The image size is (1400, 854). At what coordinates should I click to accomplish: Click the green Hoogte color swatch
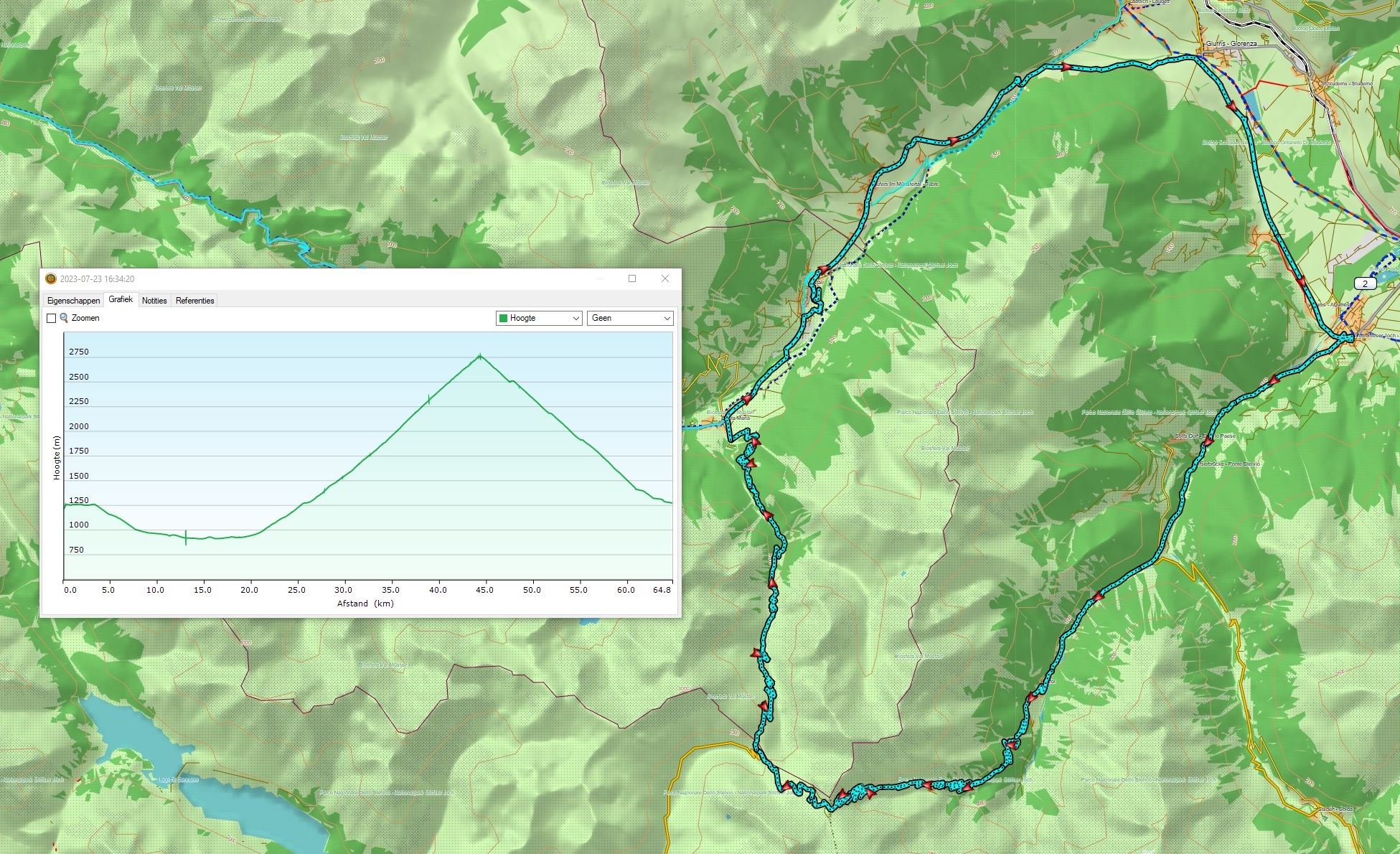tap(503, 318)
